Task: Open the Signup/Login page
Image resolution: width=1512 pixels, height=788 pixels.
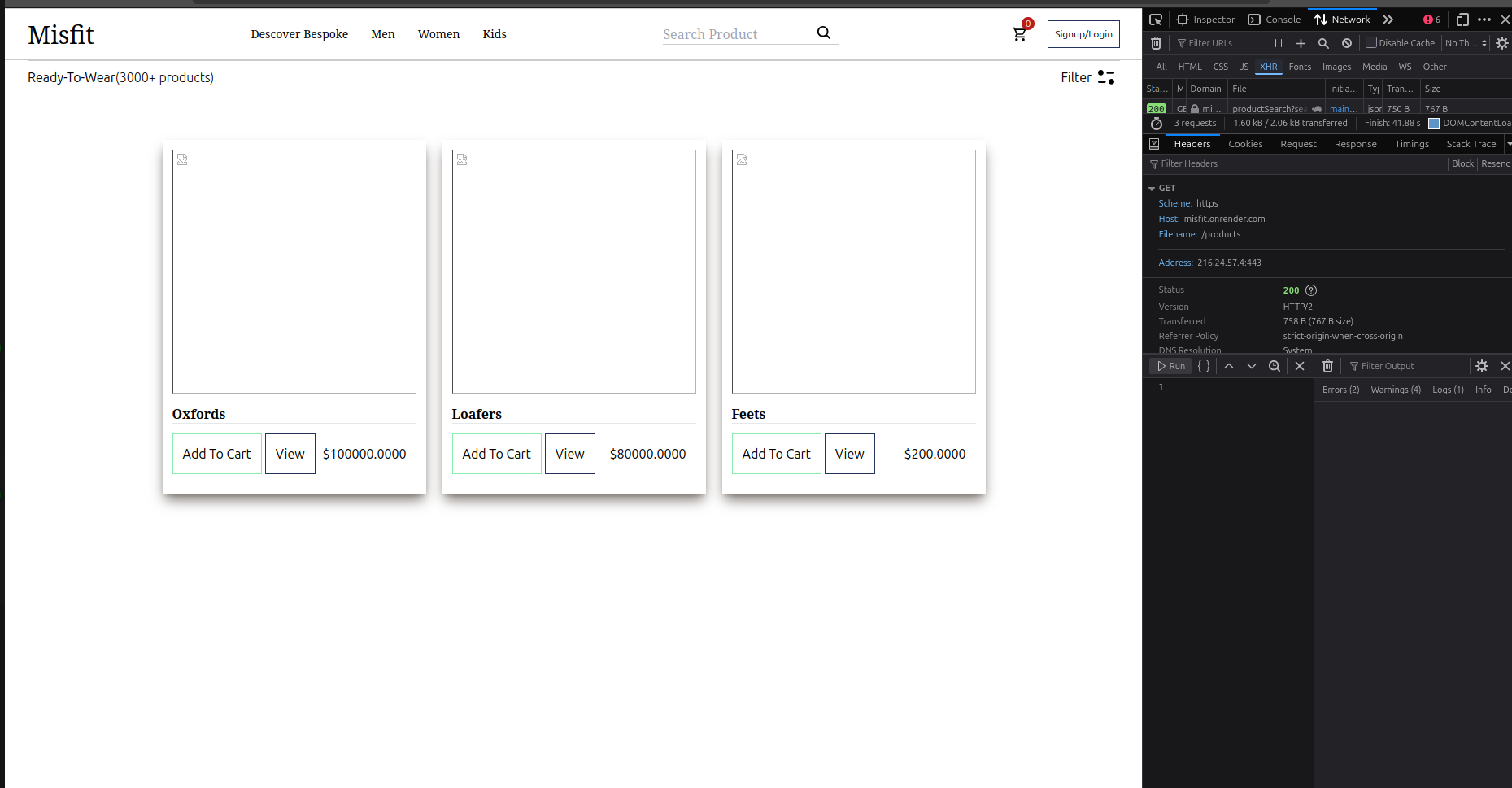Action: click(x=1083, y=34)
